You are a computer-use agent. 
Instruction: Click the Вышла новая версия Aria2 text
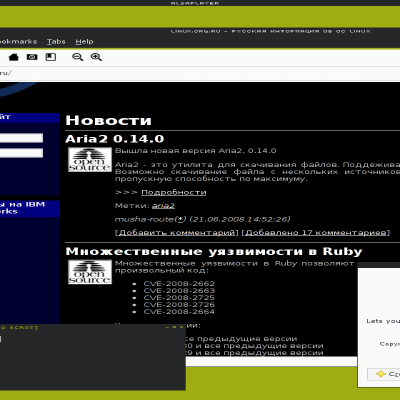tap(196, 151)
